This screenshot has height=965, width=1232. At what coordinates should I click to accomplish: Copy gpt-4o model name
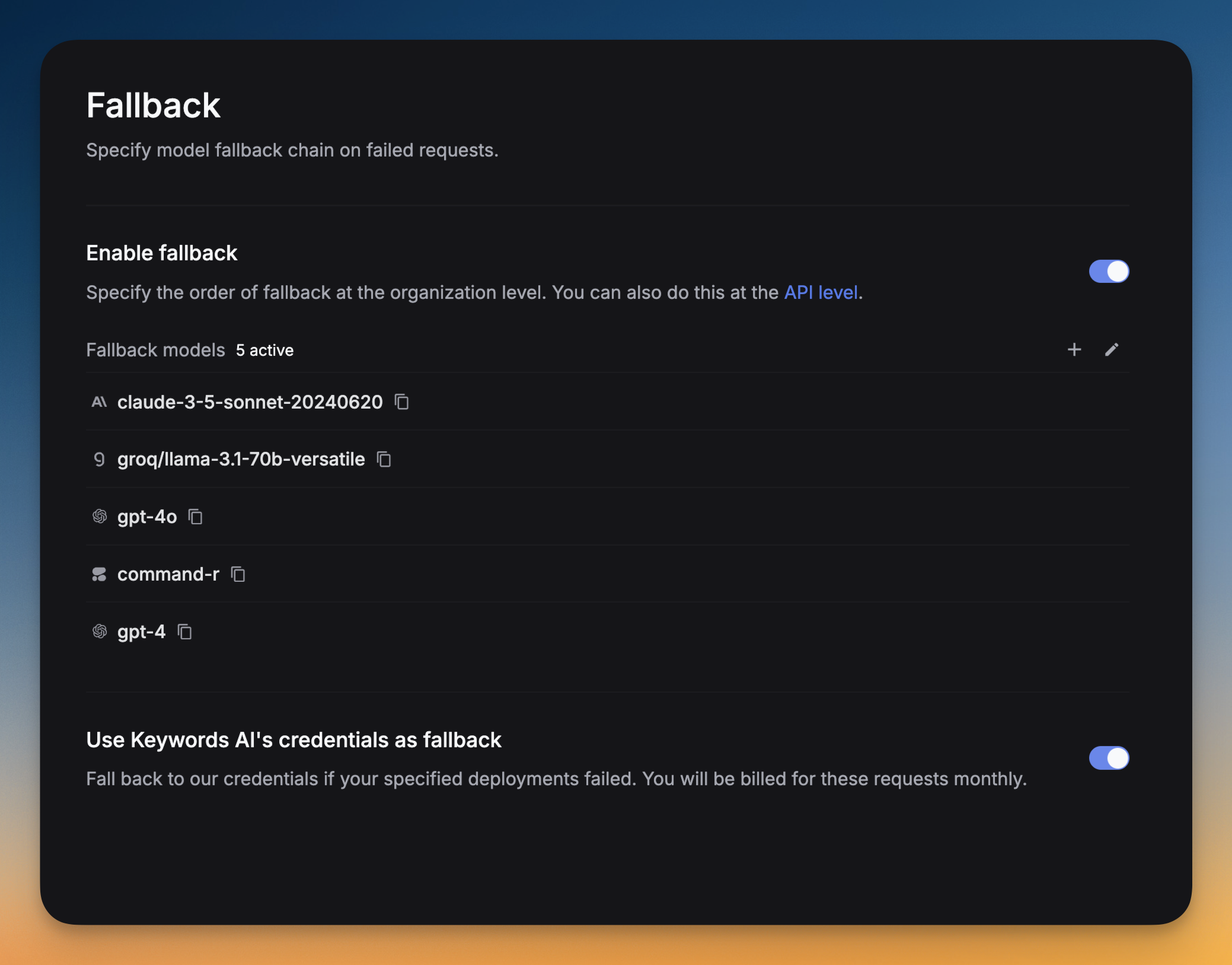(x=196, y=517)
